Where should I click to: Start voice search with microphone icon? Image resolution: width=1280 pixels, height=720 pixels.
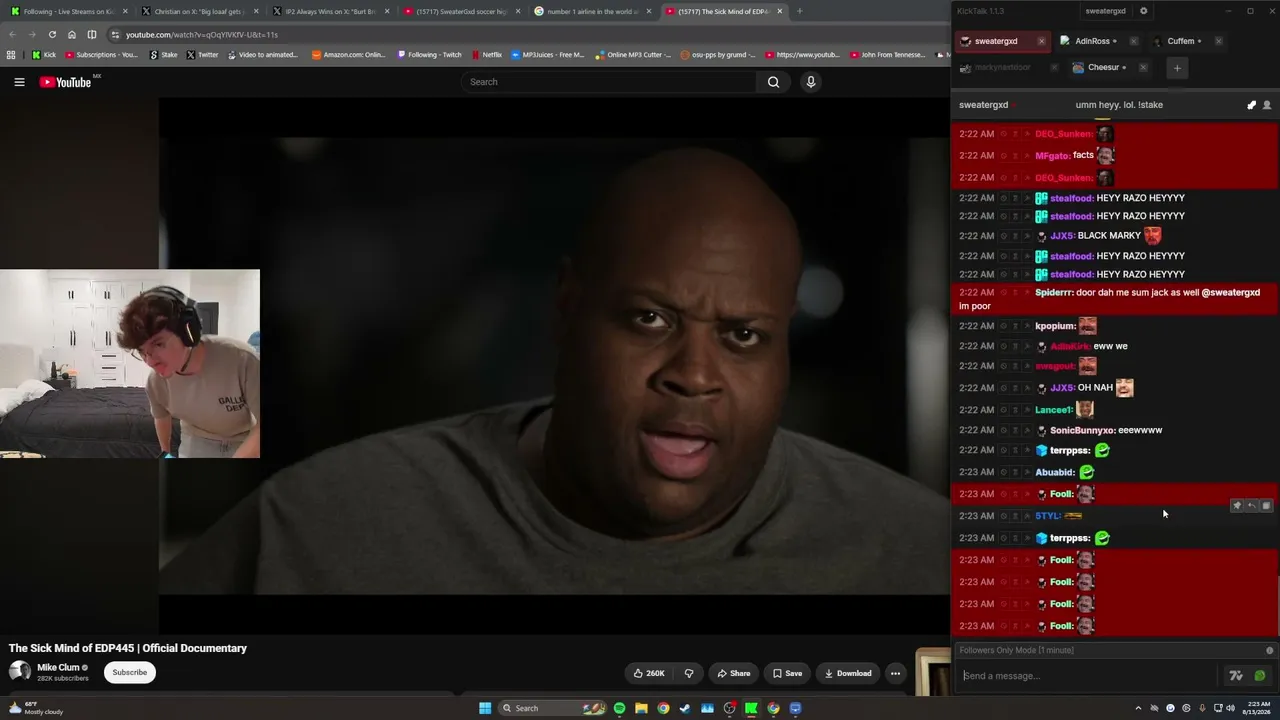(811, 82)
